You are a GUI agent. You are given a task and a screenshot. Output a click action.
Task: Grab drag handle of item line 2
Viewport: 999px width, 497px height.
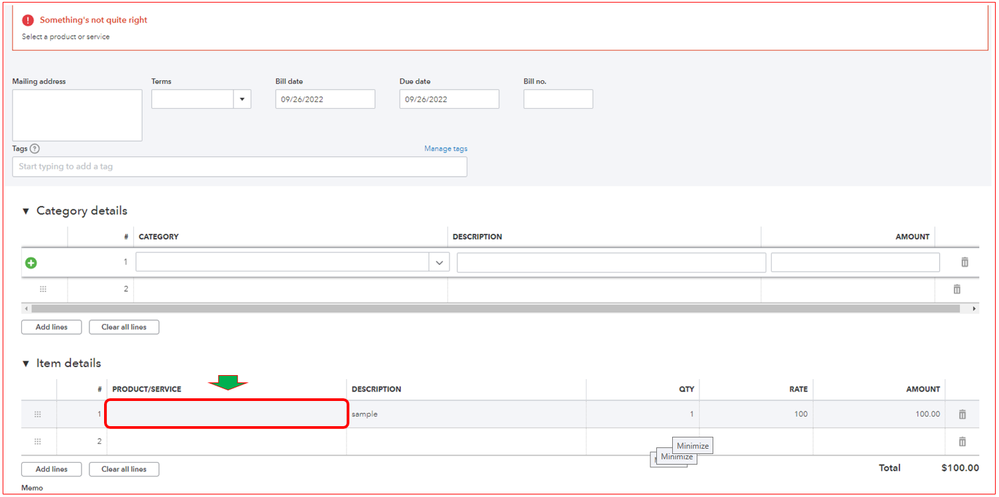point(38,441)
